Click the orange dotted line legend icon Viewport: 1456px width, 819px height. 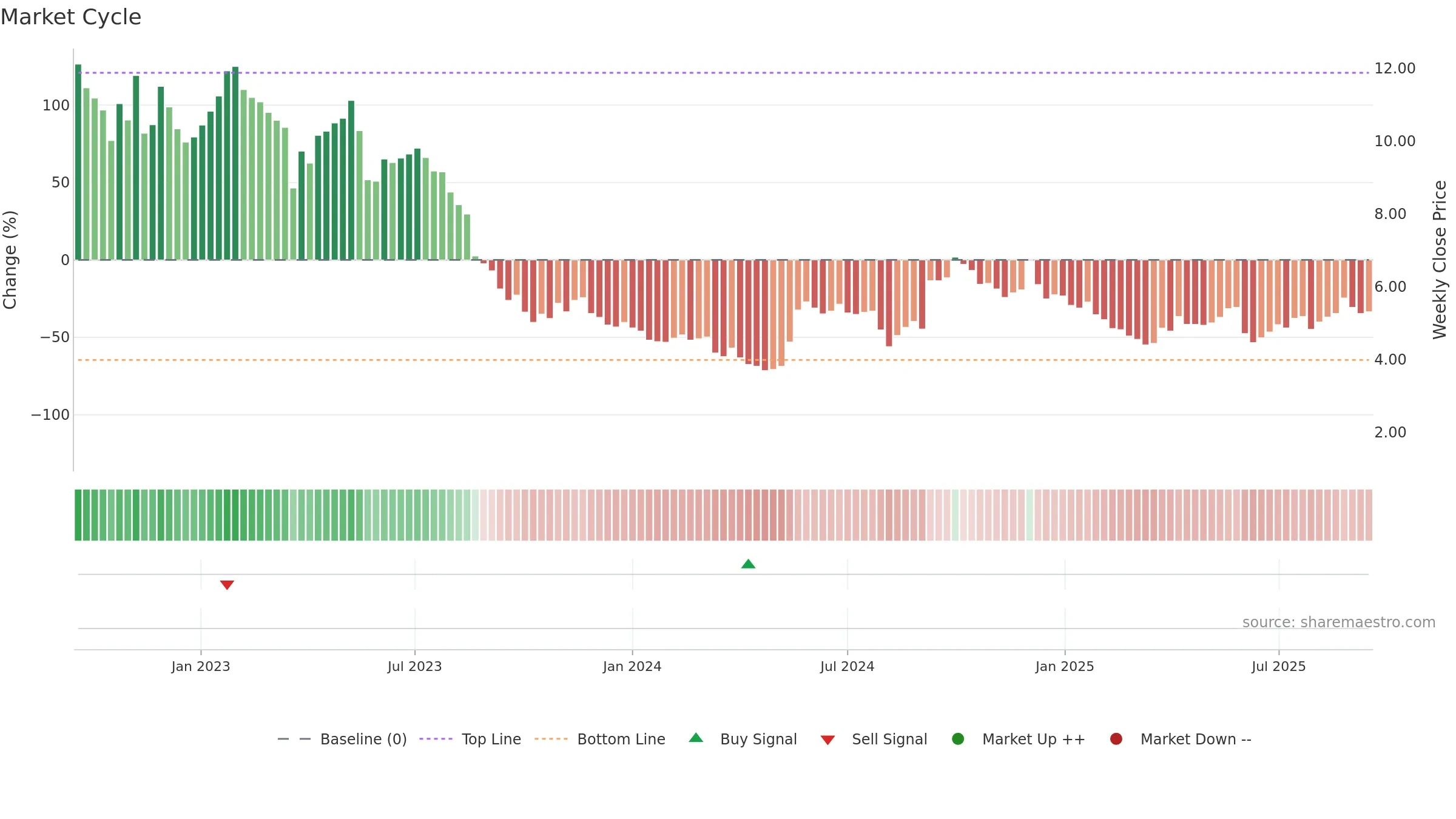click(x=551, y=739)
